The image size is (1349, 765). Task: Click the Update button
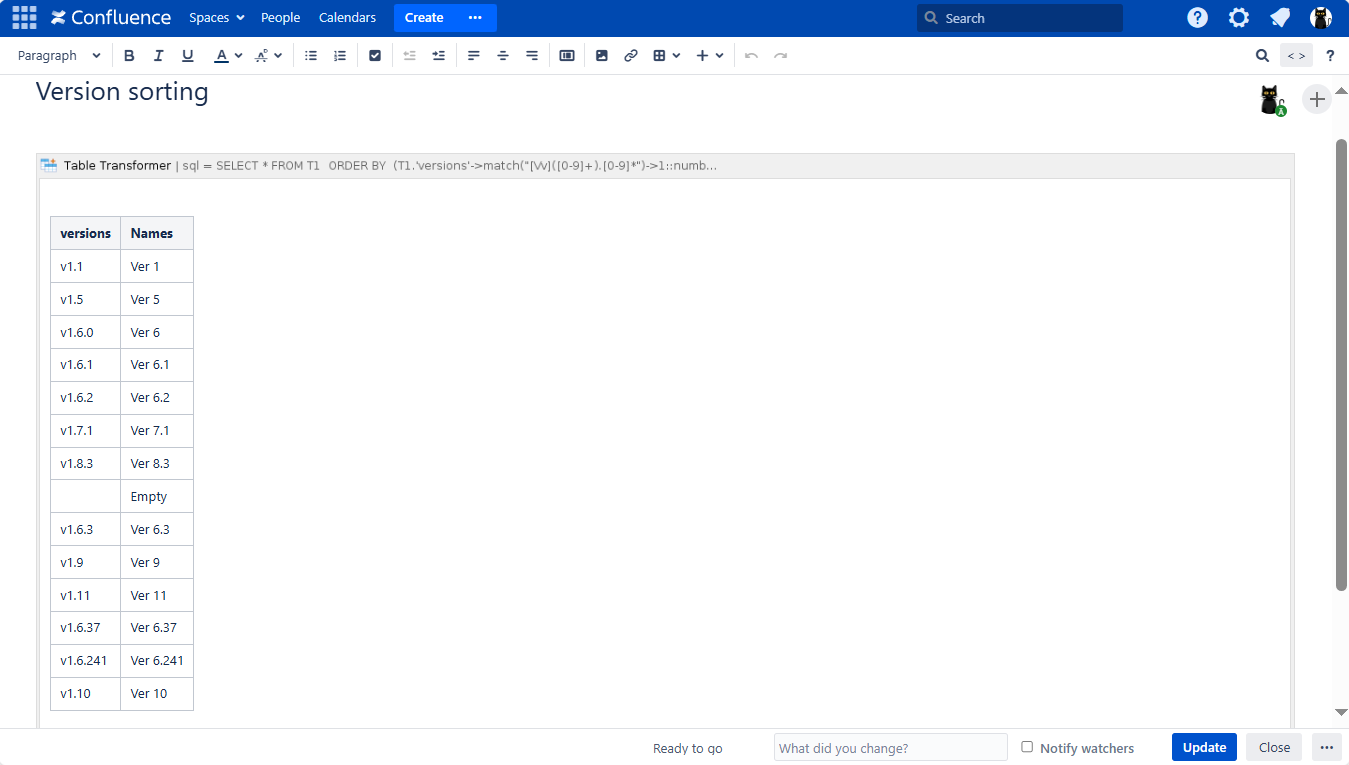(1204, 747)
